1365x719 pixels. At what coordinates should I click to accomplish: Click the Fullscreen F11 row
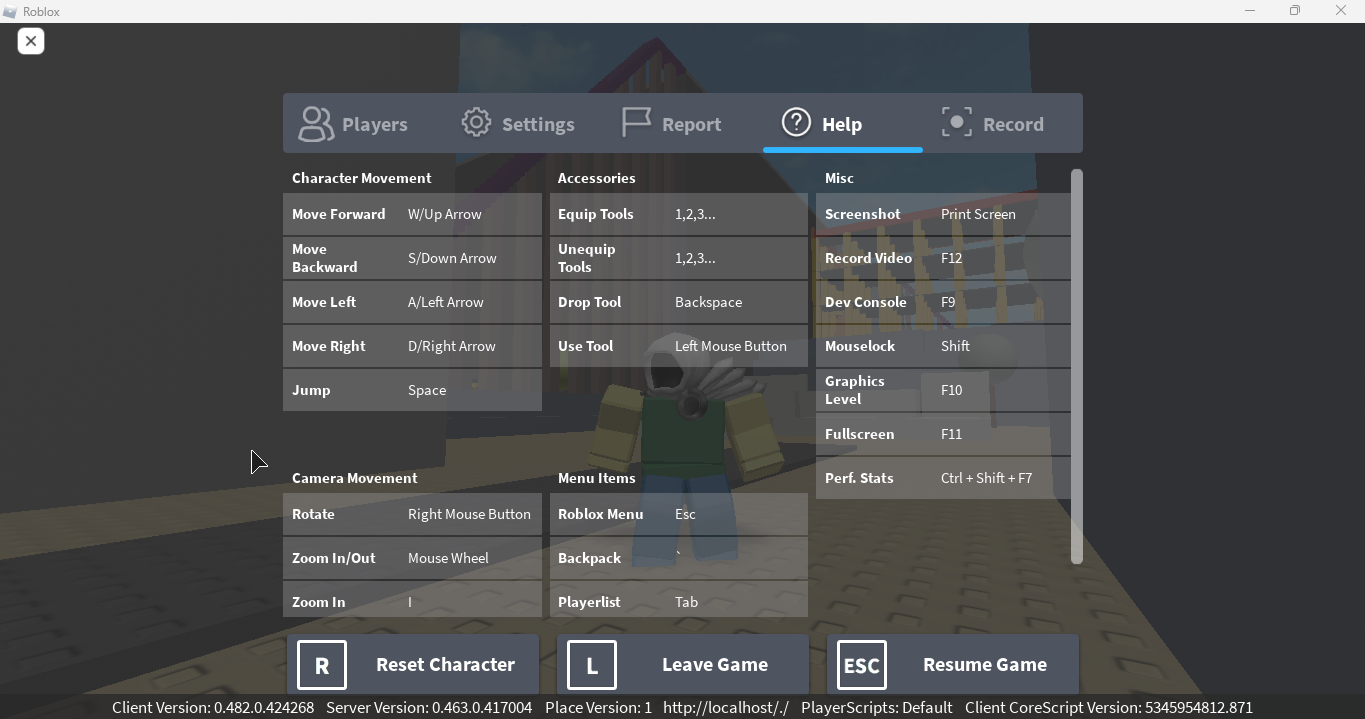coord(943,434)
